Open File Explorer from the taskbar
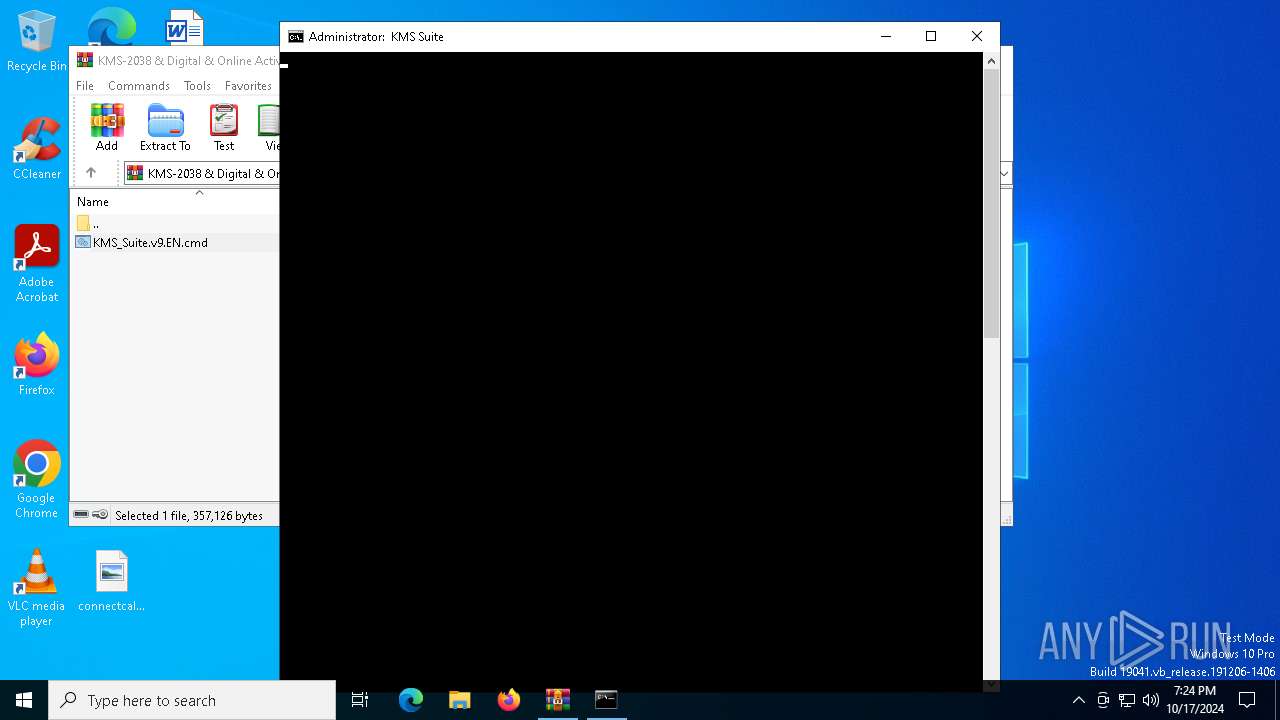 pos(460,700)
